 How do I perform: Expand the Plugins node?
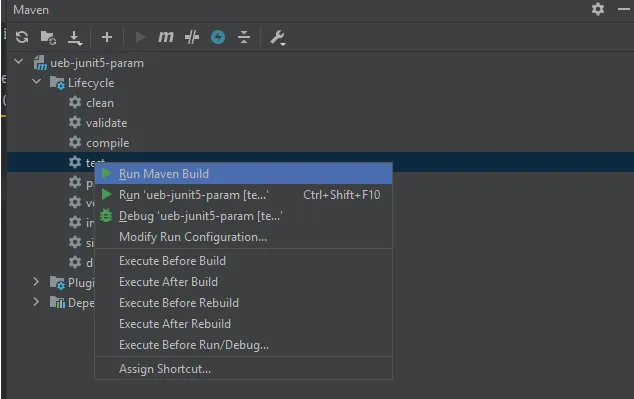pyautogui.click(x=36, y=281)
